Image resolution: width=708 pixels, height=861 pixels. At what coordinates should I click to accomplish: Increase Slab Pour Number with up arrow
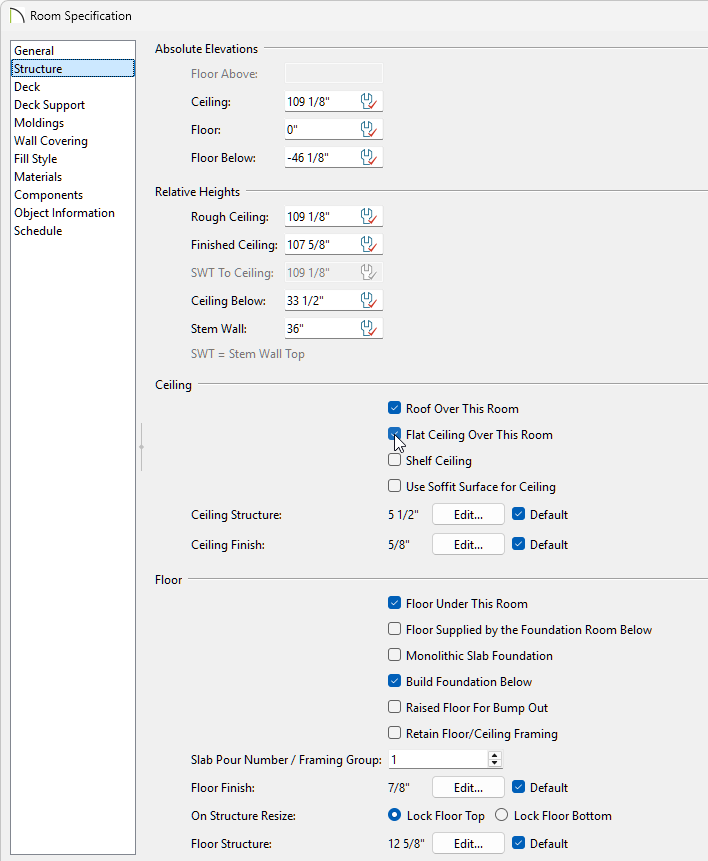point(494,756)
